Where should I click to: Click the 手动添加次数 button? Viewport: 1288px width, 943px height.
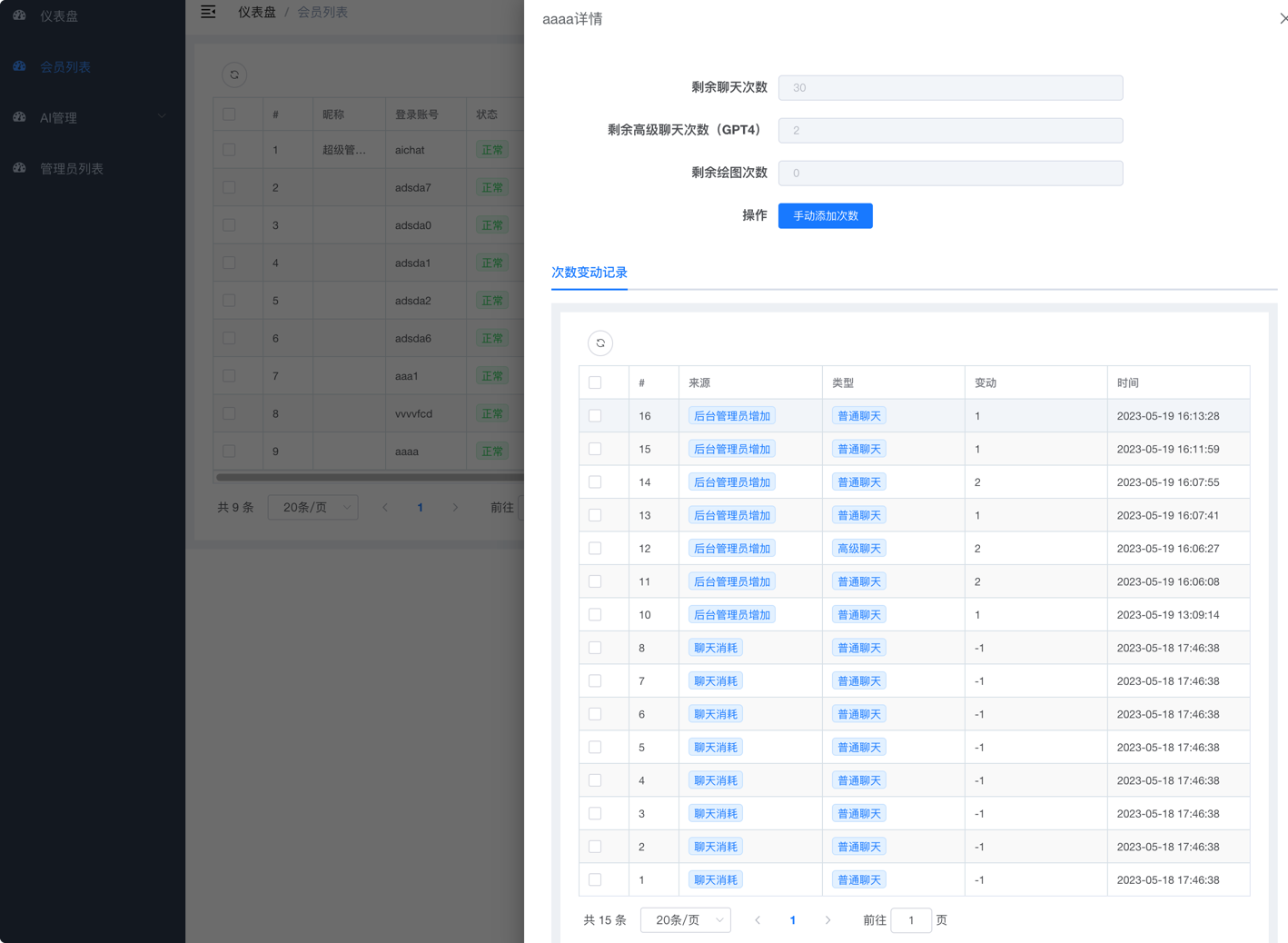tap(826, 216)
